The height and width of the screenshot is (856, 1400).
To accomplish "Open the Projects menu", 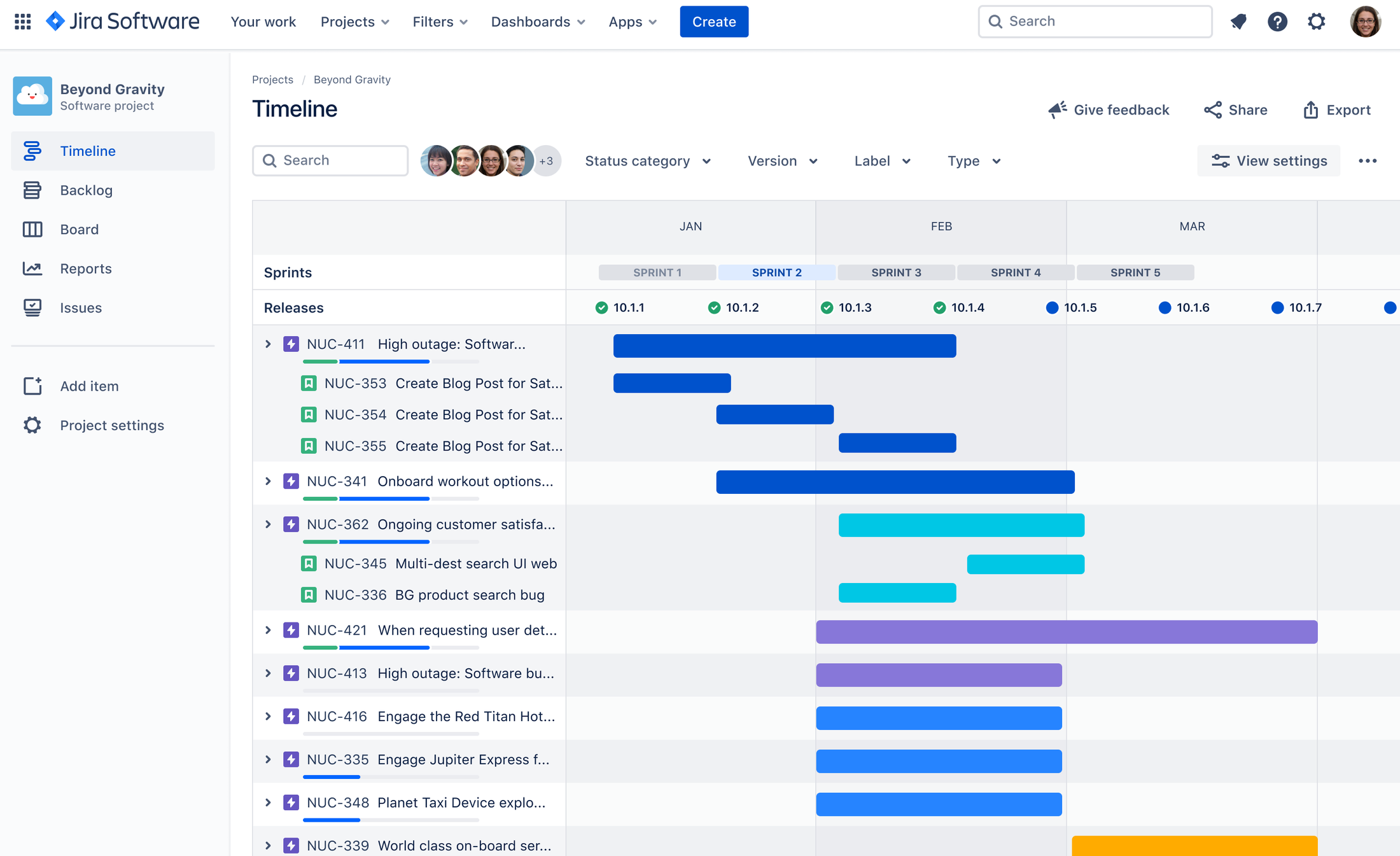I will (354, 21).
